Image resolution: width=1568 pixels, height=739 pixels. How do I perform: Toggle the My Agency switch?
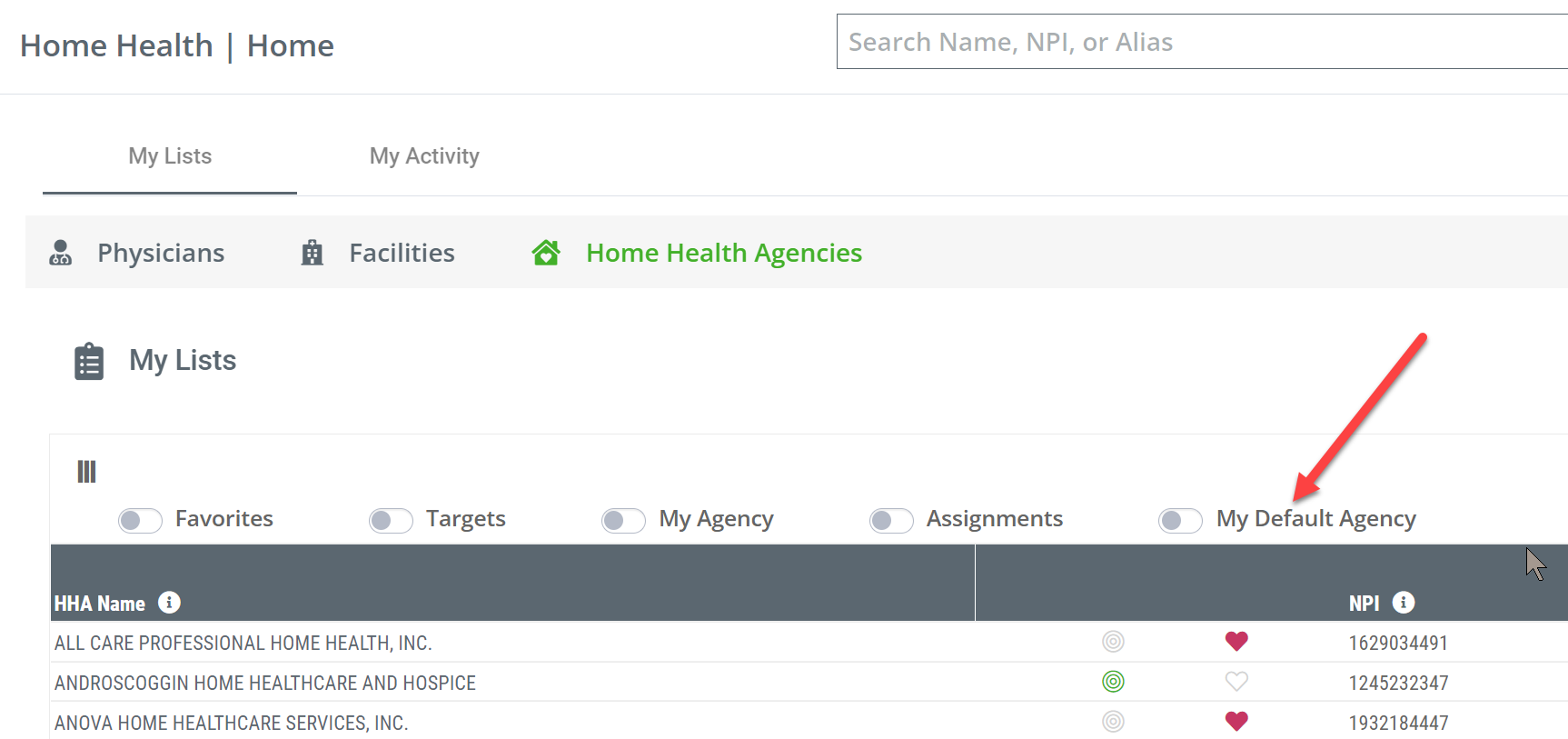point(623,520)
